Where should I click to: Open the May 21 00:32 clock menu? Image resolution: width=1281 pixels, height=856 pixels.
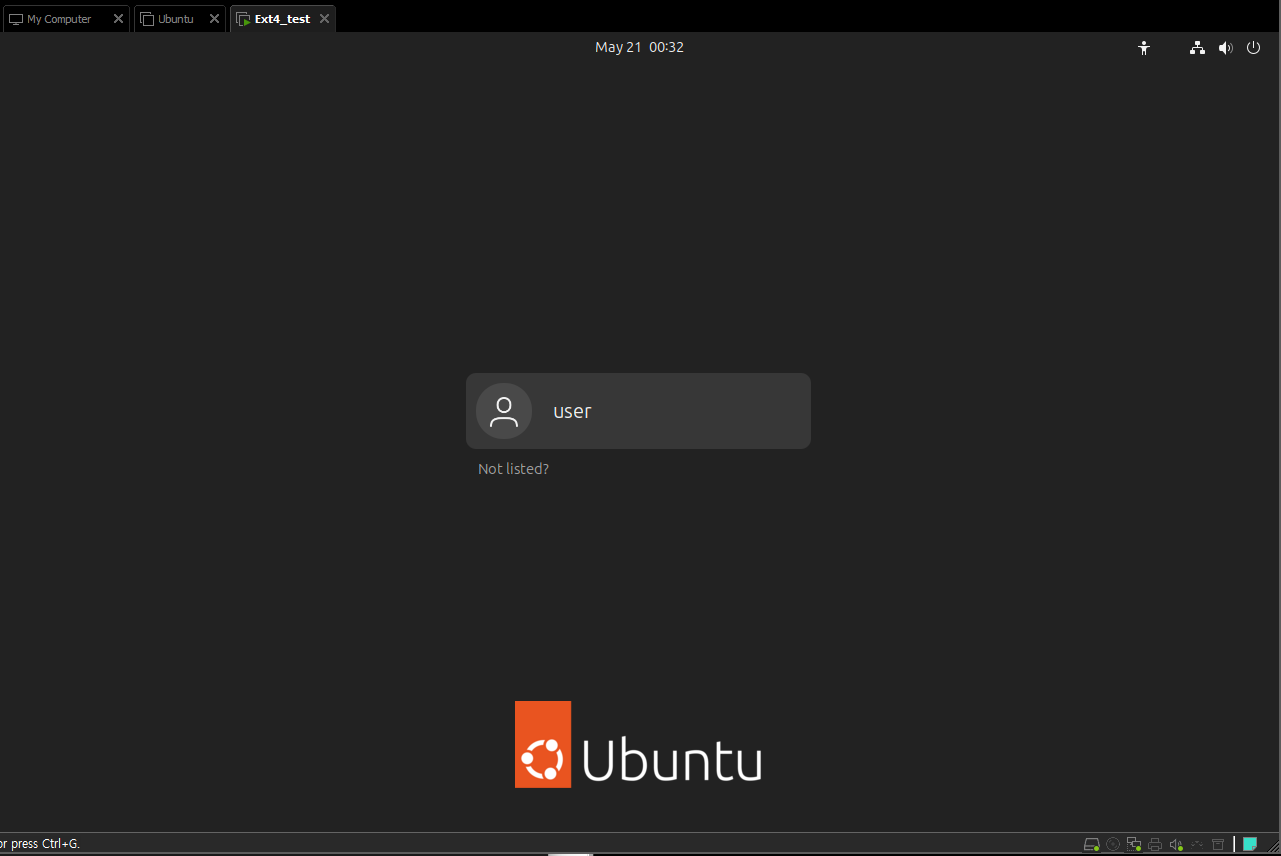639,47
